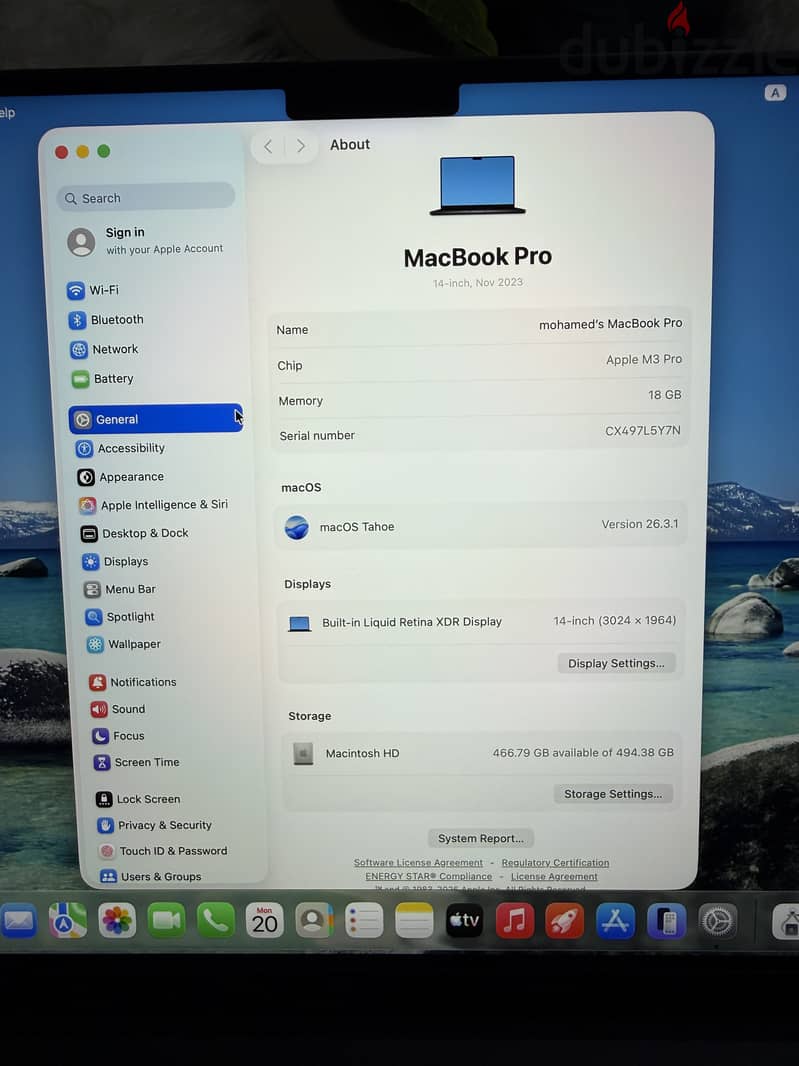
Task: Click the Apple M3 Pro chip value
Action: click(x=644, y=359)
